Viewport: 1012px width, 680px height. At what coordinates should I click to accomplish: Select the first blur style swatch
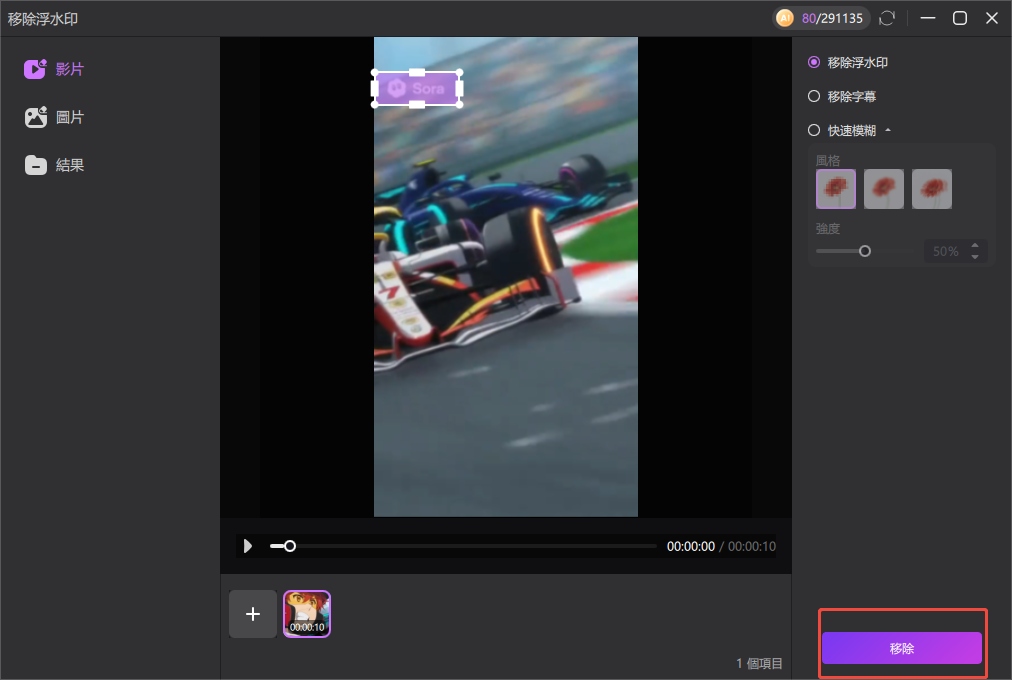click(836, 189)
